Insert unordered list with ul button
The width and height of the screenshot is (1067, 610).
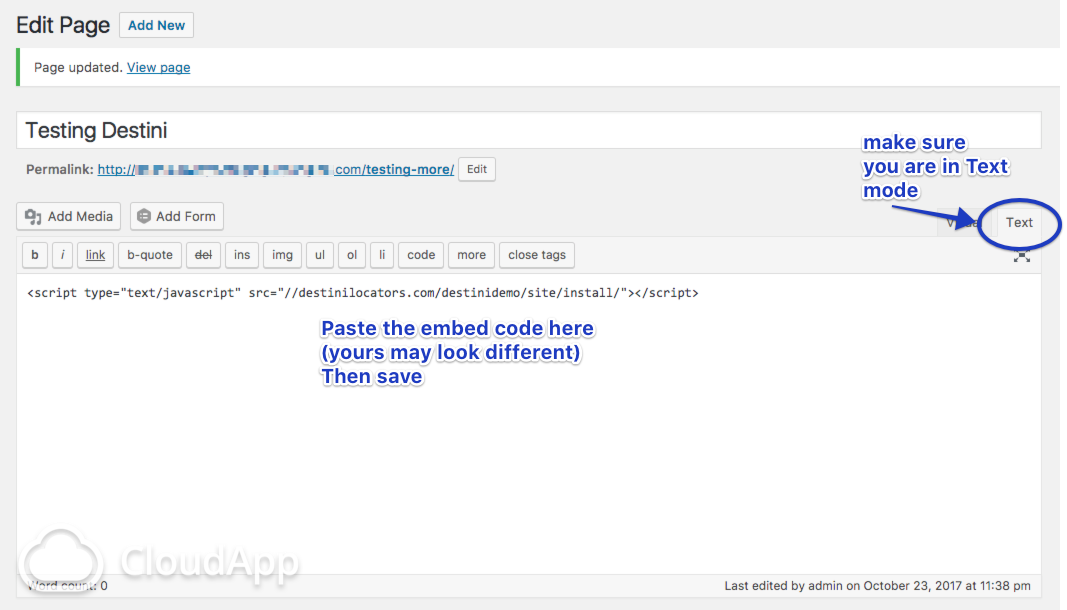(x=320, y=255)
